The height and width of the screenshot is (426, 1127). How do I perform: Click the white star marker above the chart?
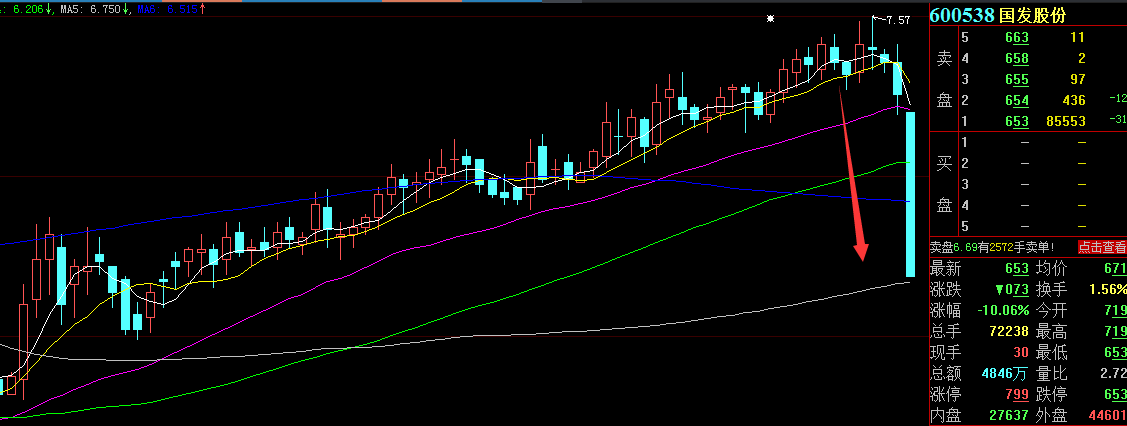[770, 18]
